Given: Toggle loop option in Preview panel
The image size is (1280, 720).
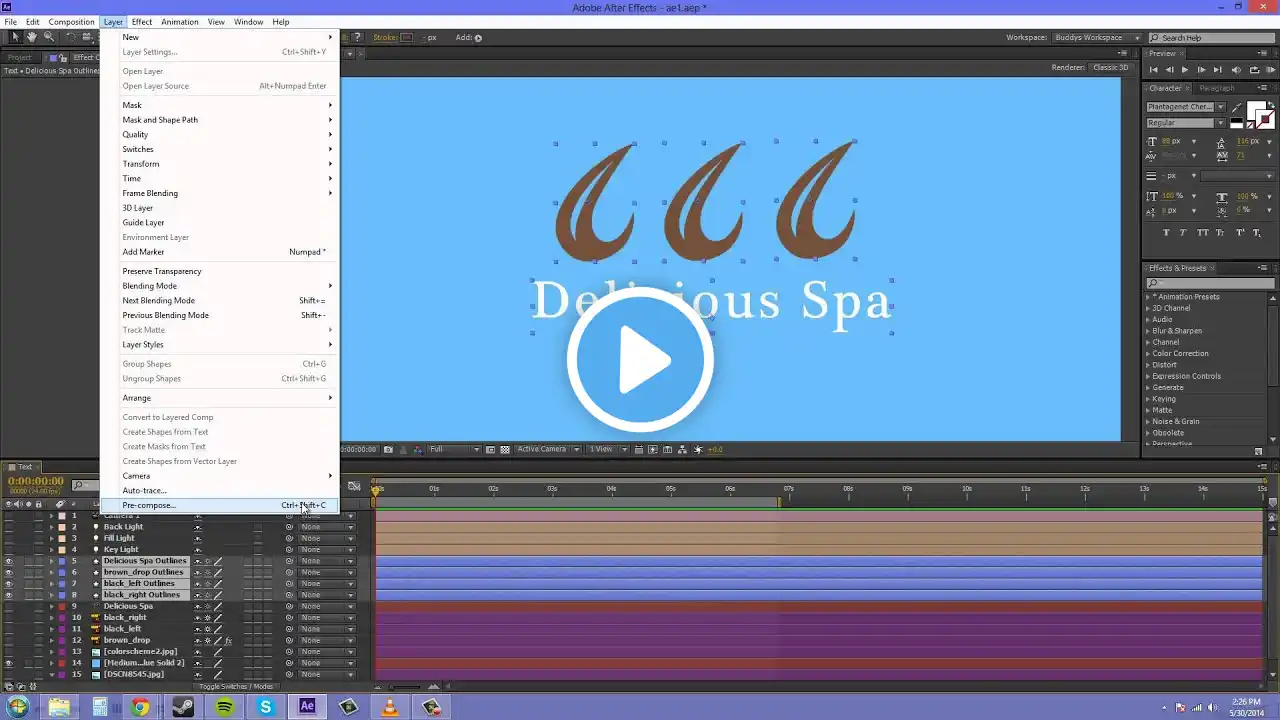Looking at the screenshot, I should click(1253, 70).
